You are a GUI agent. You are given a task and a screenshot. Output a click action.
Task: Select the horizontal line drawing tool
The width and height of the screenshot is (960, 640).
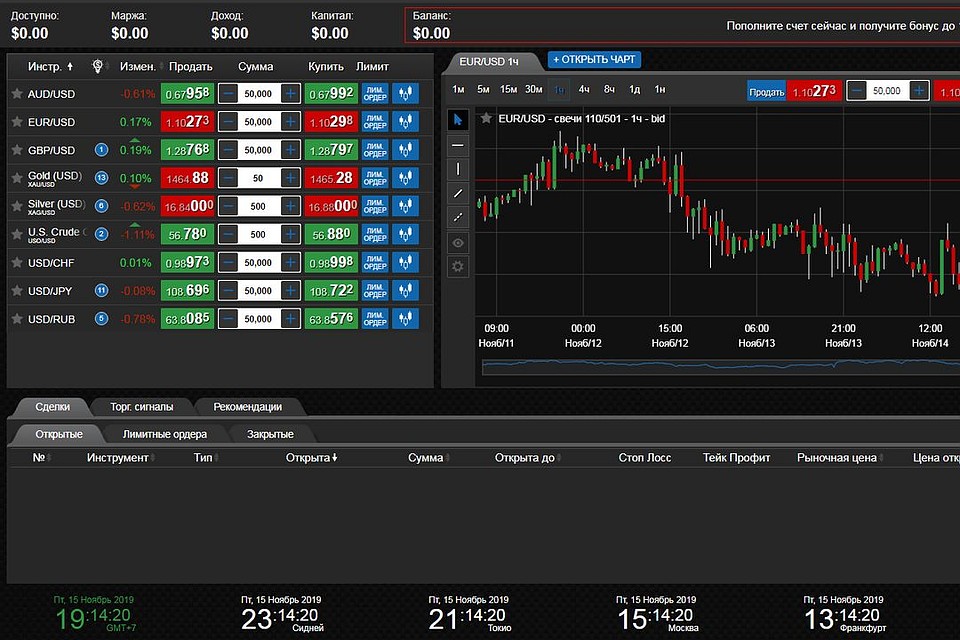click(458, 145)
